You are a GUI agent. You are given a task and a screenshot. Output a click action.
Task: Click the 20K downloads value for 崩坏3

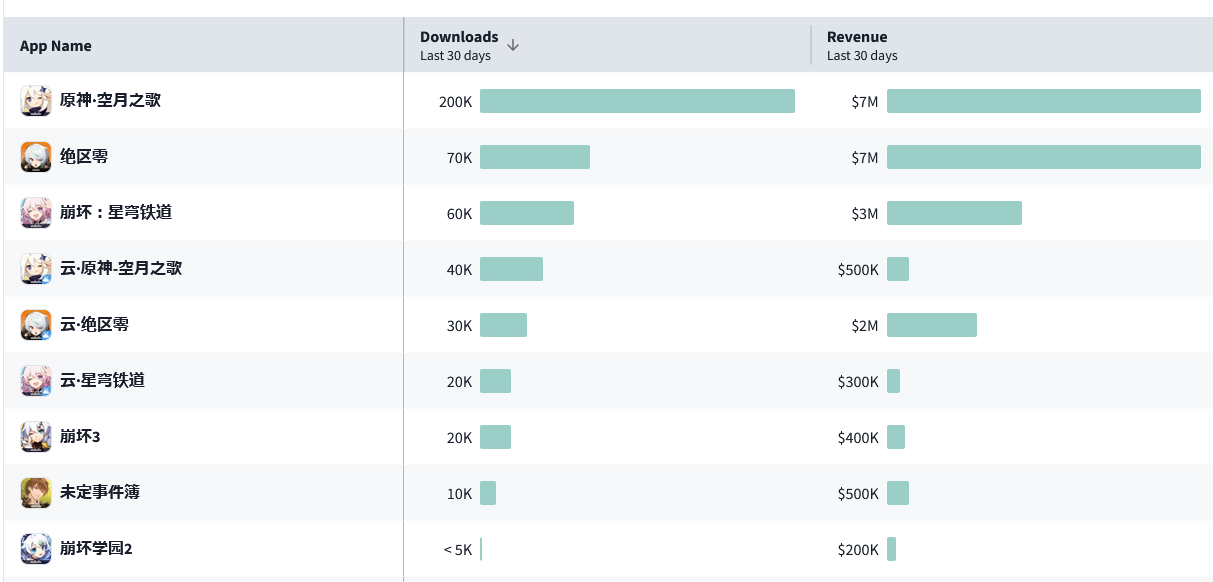pos(459,438)
